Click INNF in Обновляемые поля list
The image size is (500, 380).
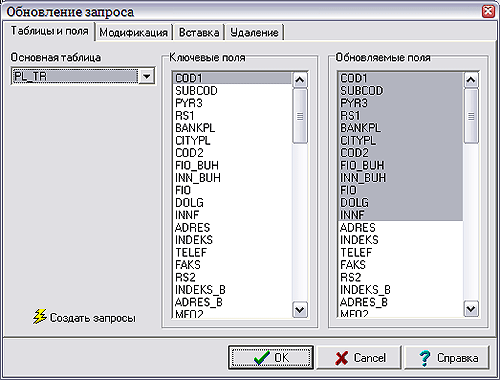(x=401, y=215)
